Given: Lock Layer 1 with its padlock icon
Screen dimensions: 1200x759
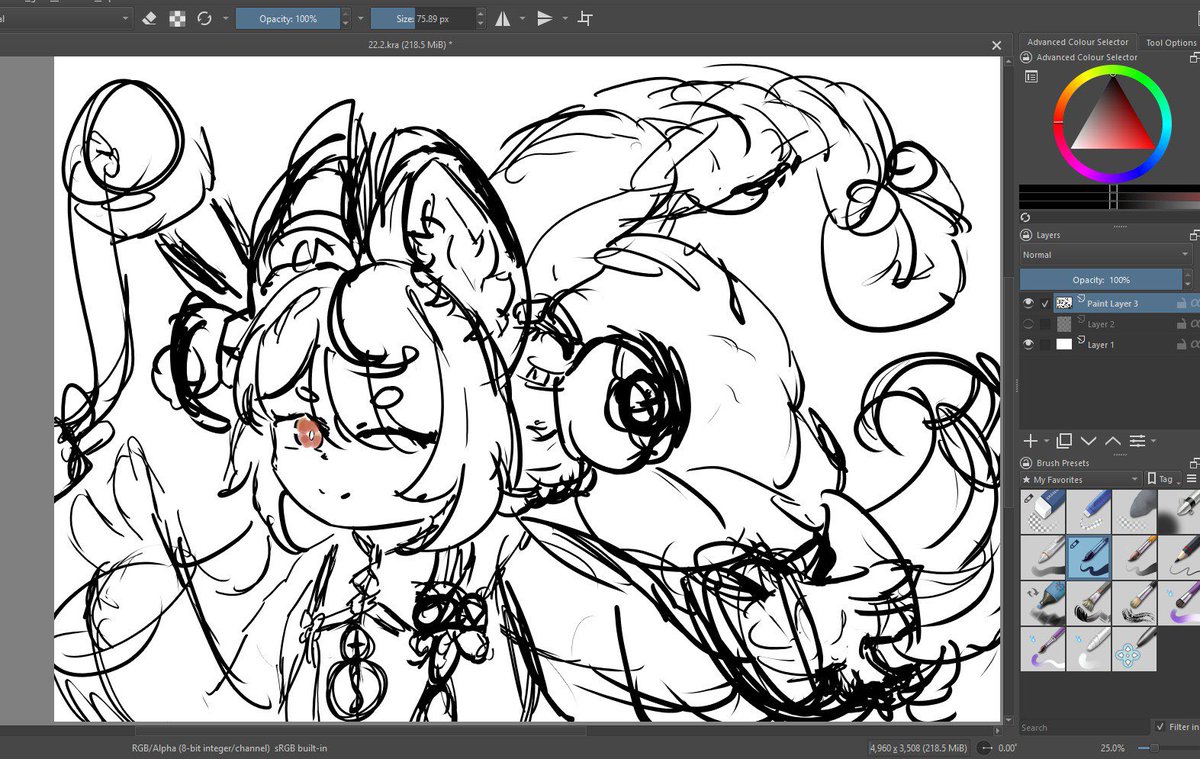Looking at the screenshot, I should pos(1183,344).
